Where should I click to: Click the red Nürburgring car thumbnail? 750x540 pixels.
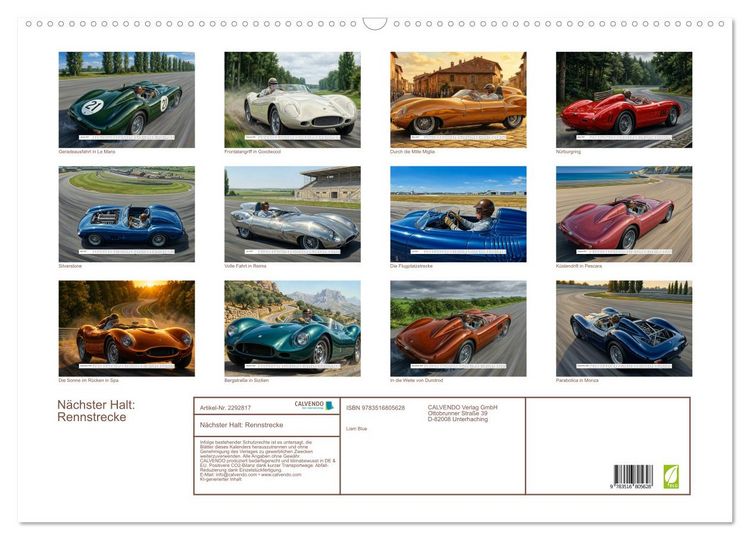[x=624, y=99]
